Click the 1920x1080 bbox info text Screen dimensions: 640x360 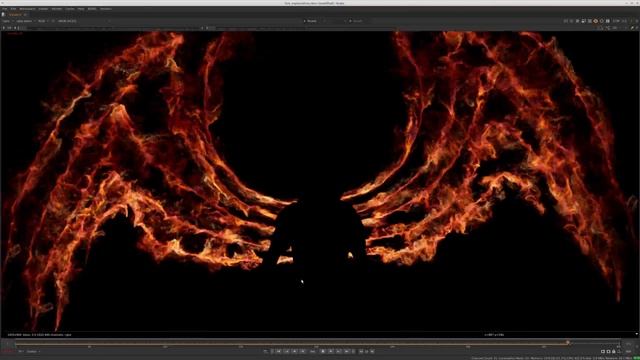pyautogui.click(x=40, y=335)
